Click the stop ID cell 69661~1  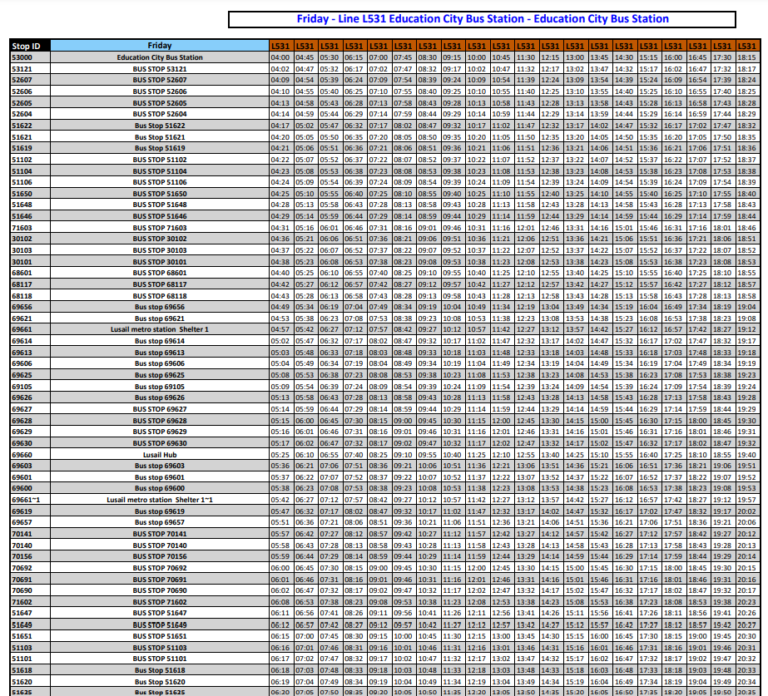(26, 499)
